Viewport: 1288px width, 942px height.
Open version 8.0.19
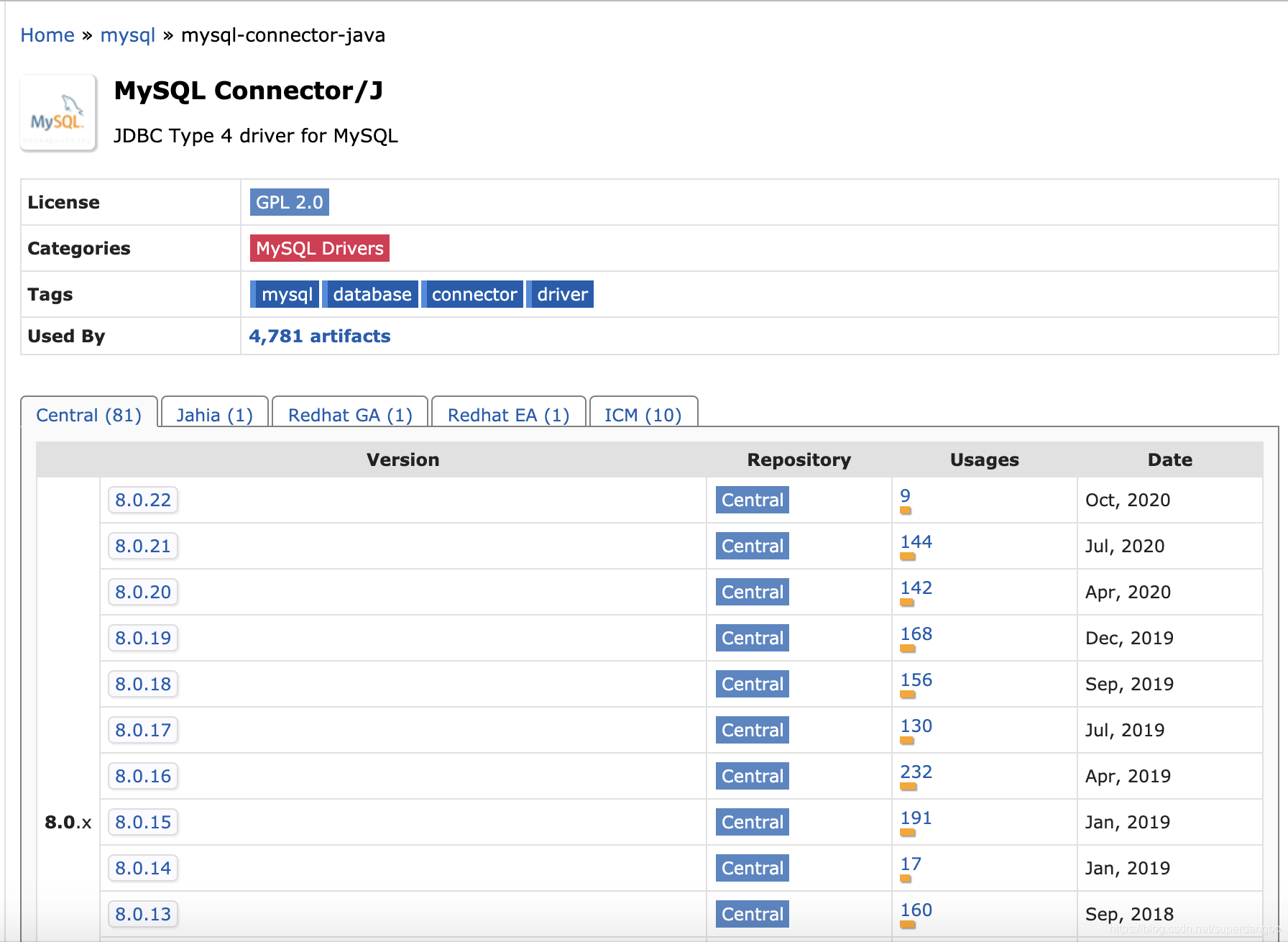143,638
